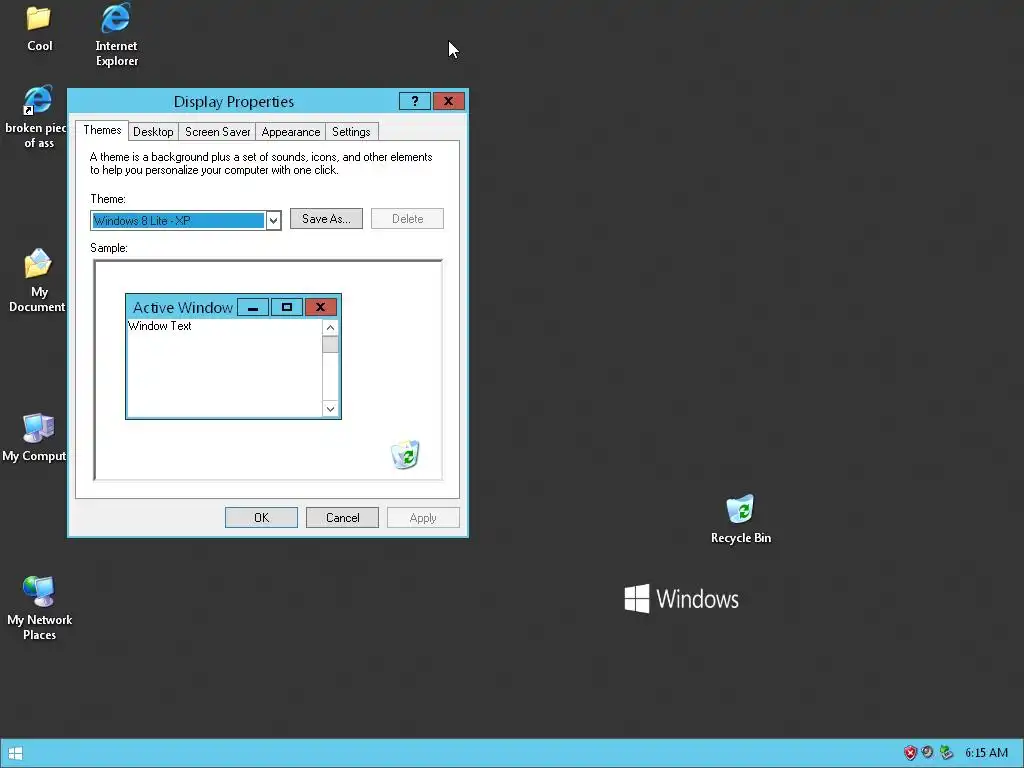This screenshot has width=1024, height=768.
Task: Click Save As... button
Action: tap(326, 219)
